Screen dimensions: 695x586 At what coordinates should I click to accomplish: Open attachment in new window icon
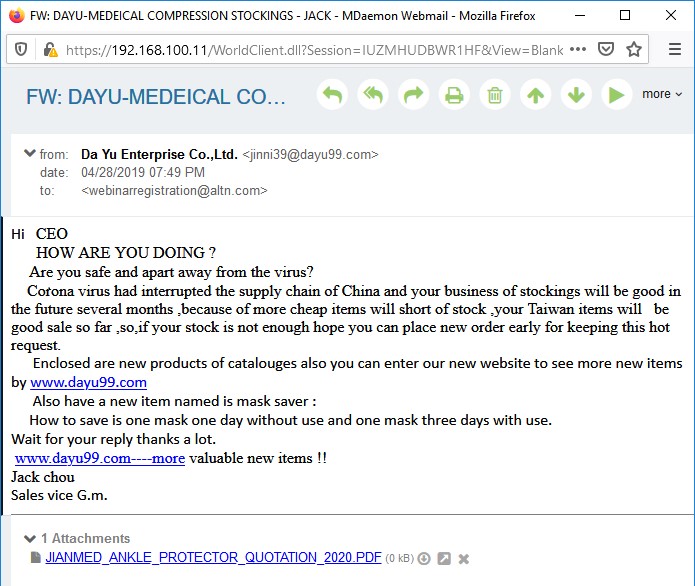(x=444, y=559)
